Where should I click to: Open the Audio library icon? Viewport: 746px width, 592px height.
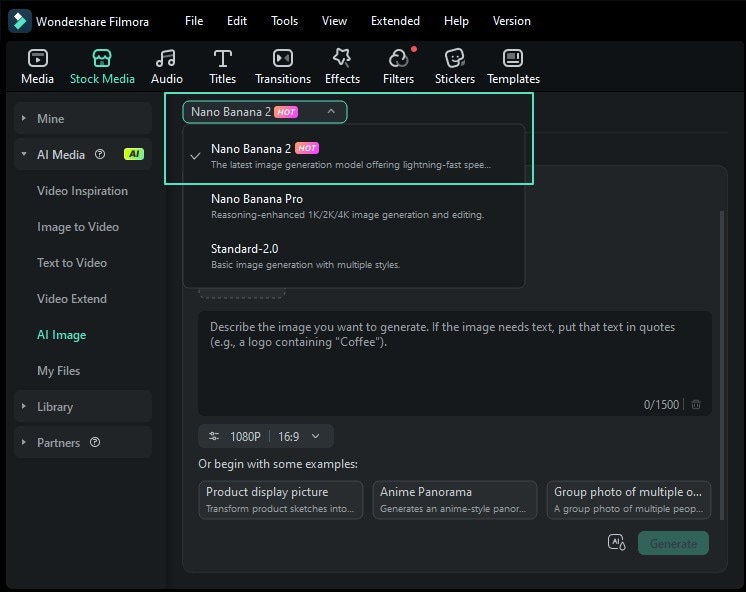166,58
